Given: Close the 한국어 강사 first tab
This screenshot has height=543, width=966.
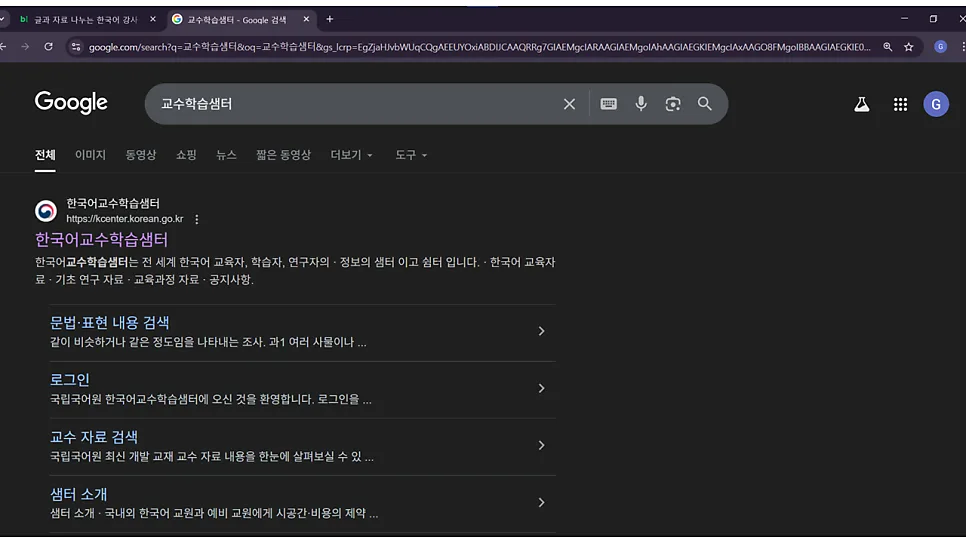Looking at the screenshot, I should [x=153, y=19].
